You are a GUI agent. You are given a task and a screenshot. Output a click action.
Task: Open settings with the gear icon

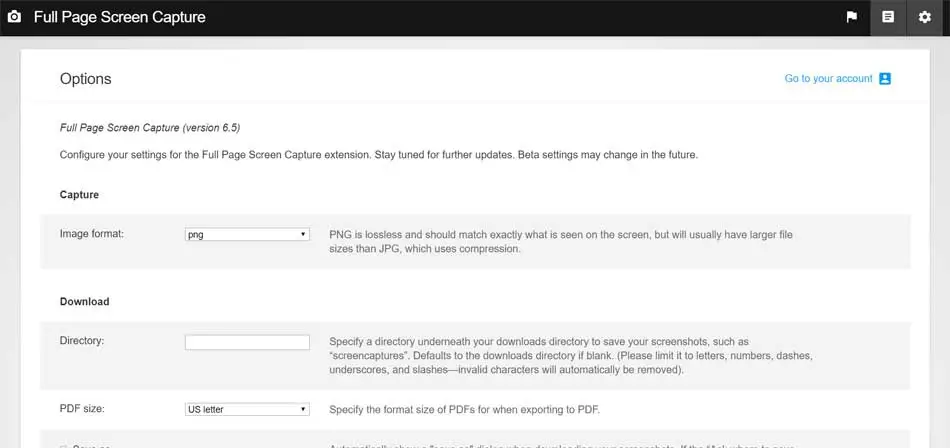pos(925,17)
